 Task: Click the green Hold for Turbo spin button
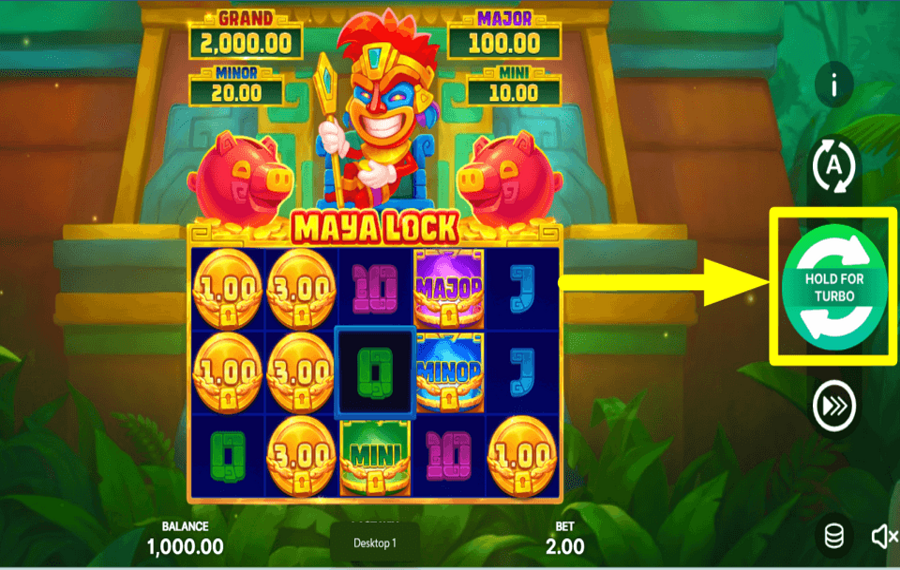(x=834, y=287)
